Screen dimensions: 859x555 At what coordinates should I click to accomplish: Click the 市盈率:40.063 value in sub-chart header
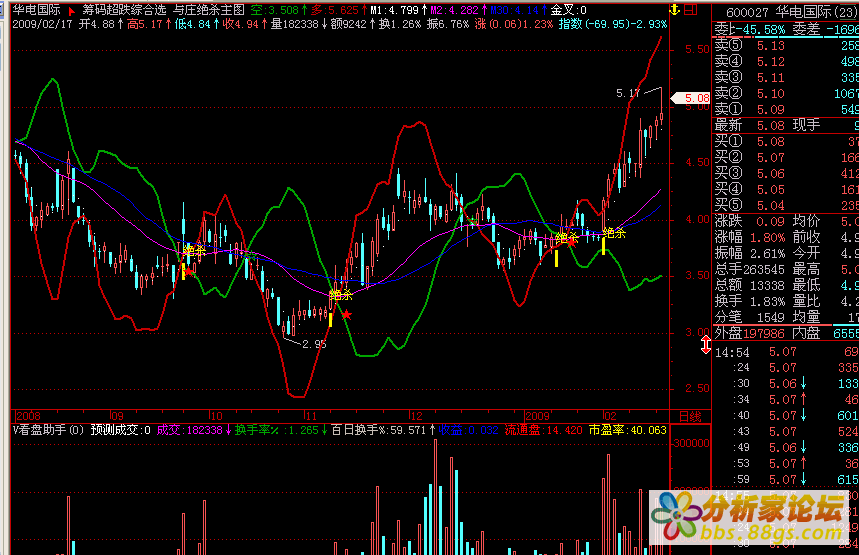pos(627,430)
